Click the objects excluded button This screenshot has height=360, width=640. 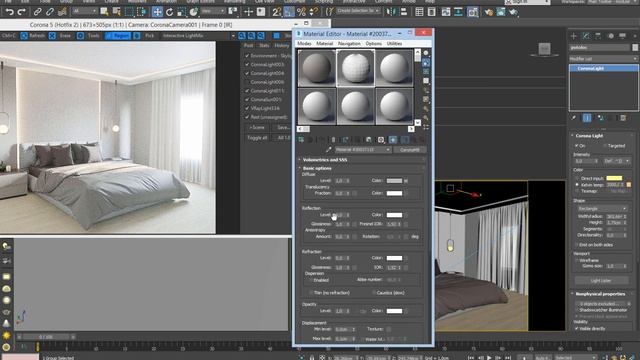click(x=600, y=304)
